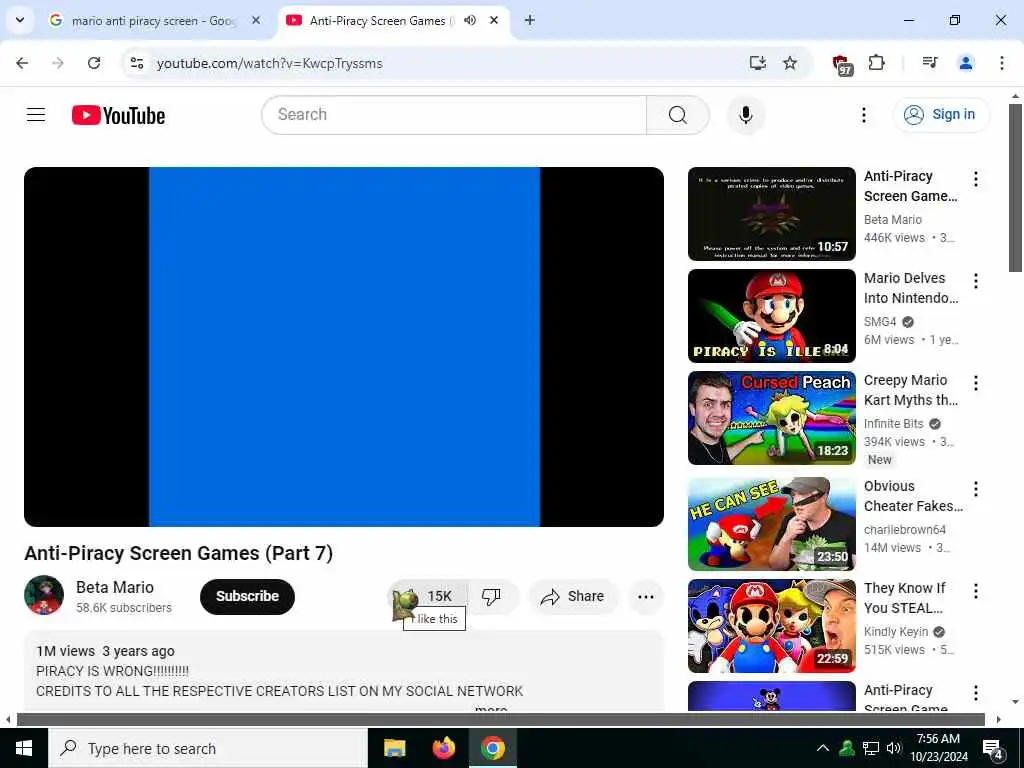Show hidden system tray icons chevron
Screen dimensions: 1024x768
[823, 748]
